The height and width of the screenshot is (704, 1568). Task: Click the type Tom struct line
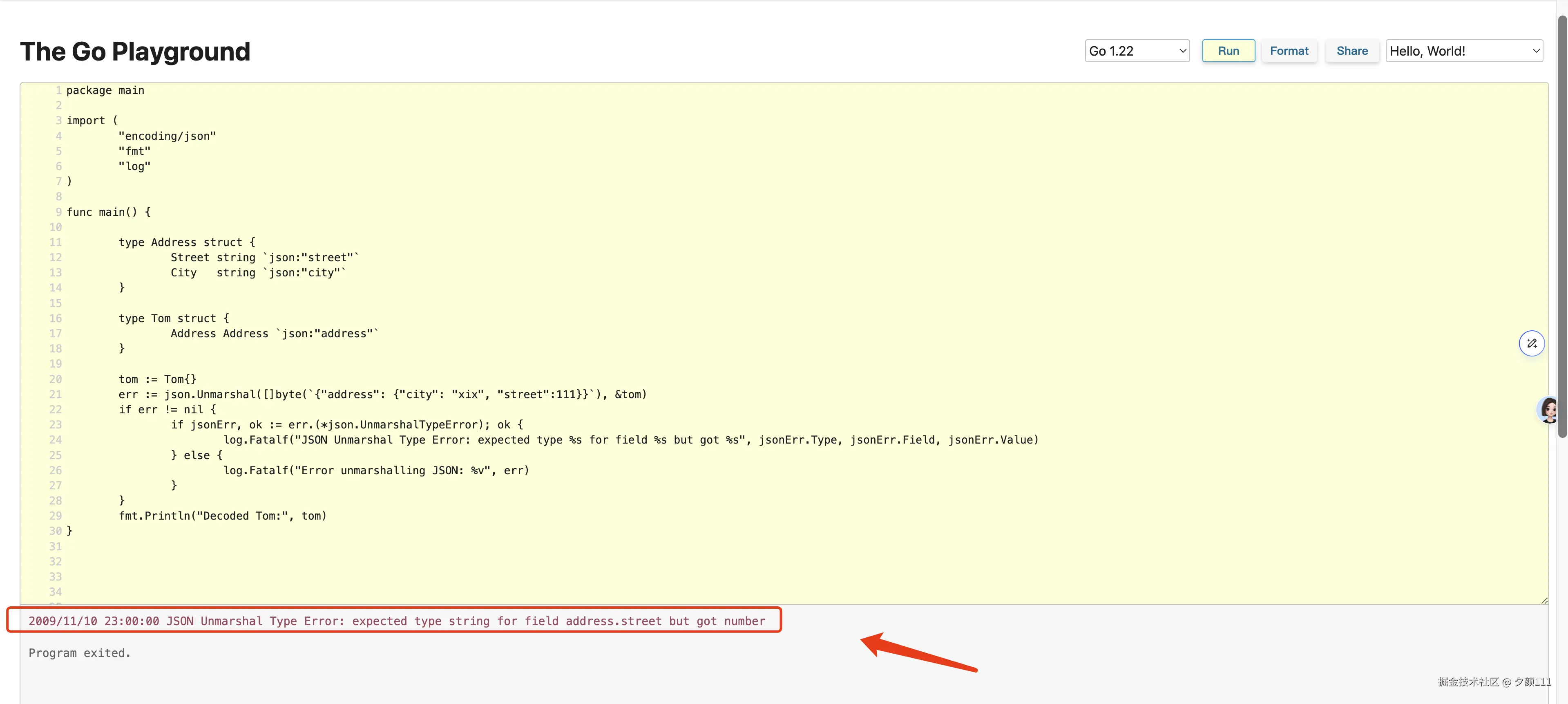(174, 318)
